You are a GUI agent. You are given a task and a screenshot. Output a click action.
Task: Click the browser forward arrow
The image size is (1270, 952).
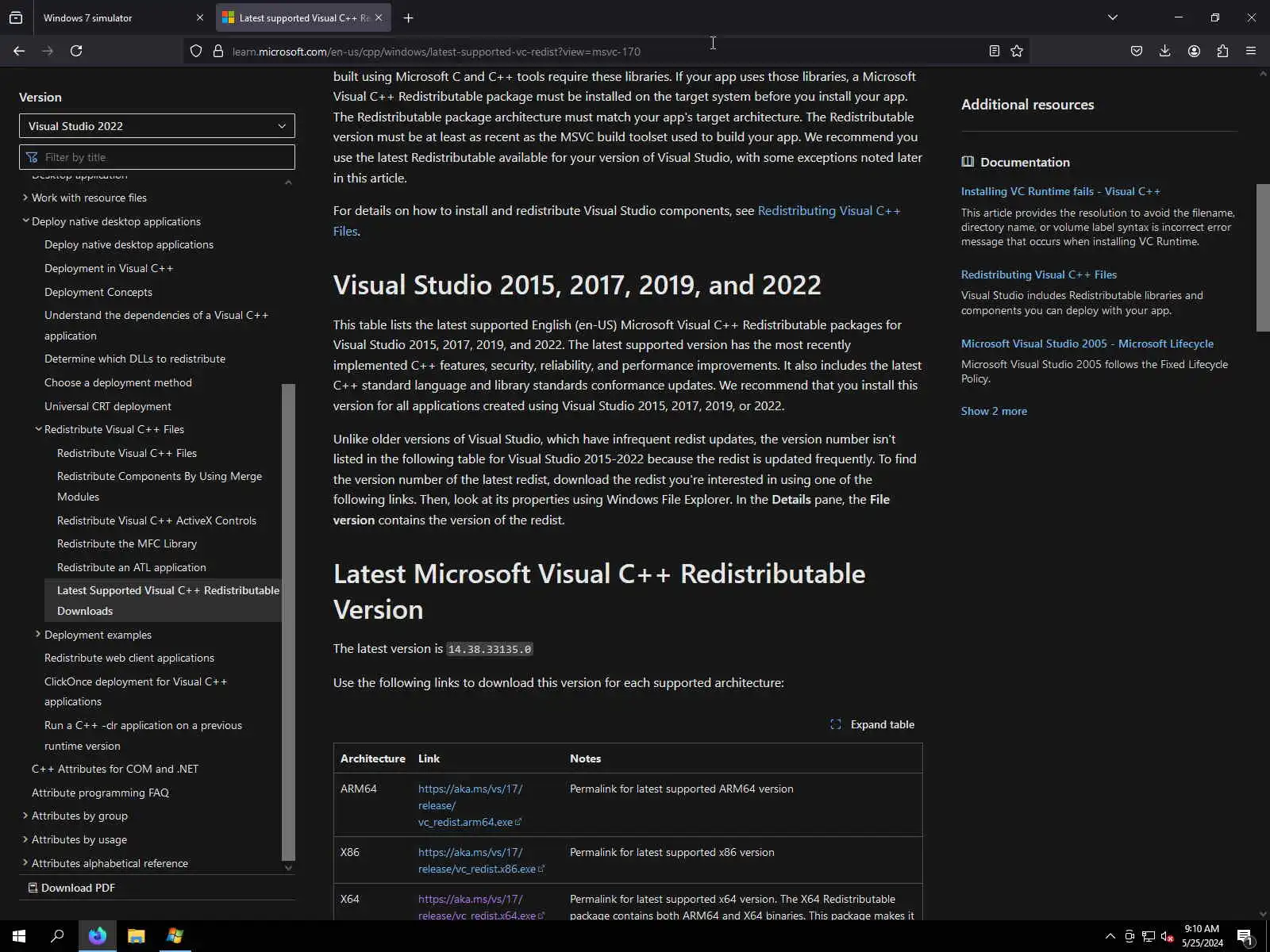click(48, 51)
